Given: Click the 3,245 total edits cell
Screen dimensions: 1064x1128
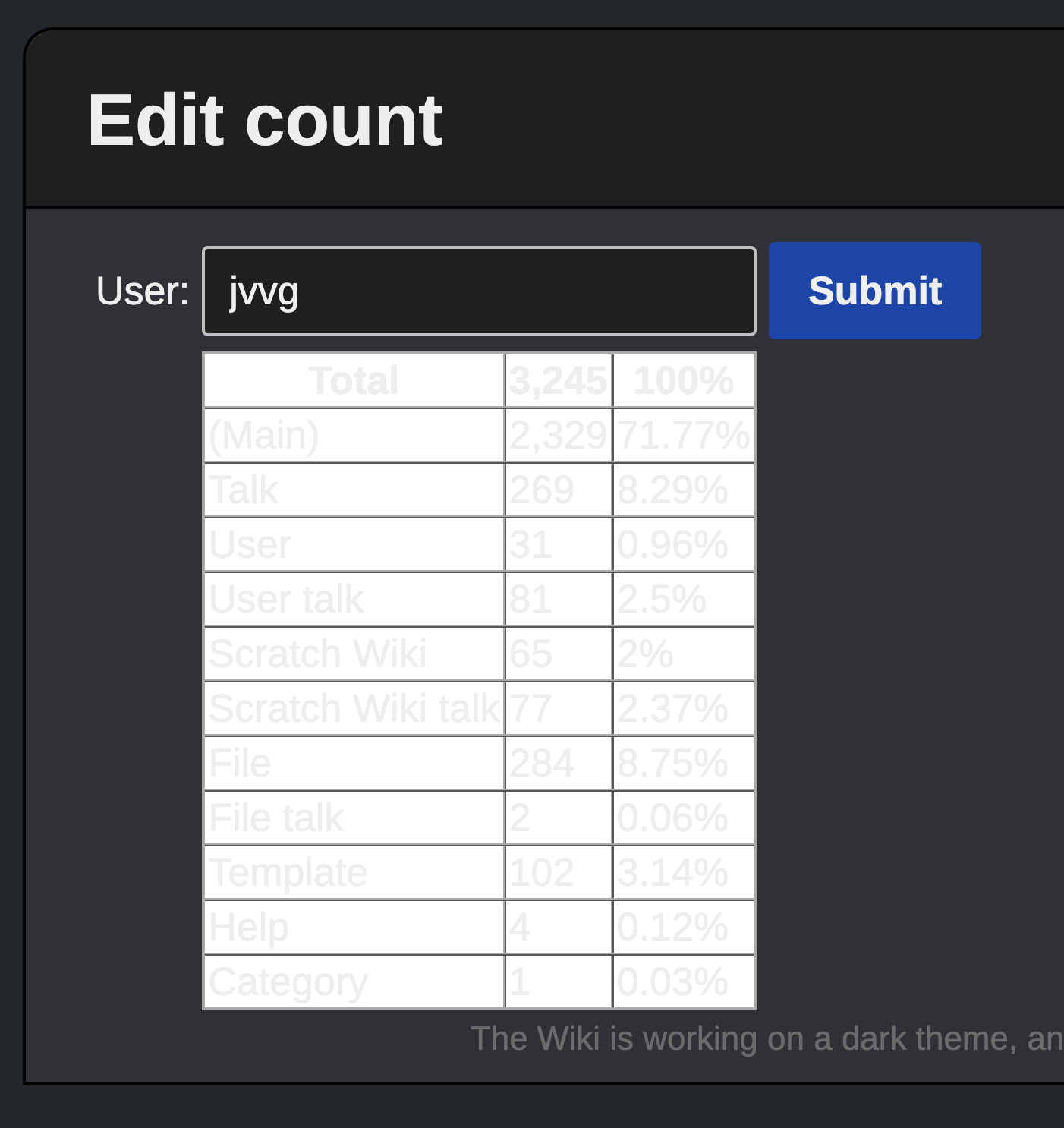Looking at the screenshot, I should 559,380.
